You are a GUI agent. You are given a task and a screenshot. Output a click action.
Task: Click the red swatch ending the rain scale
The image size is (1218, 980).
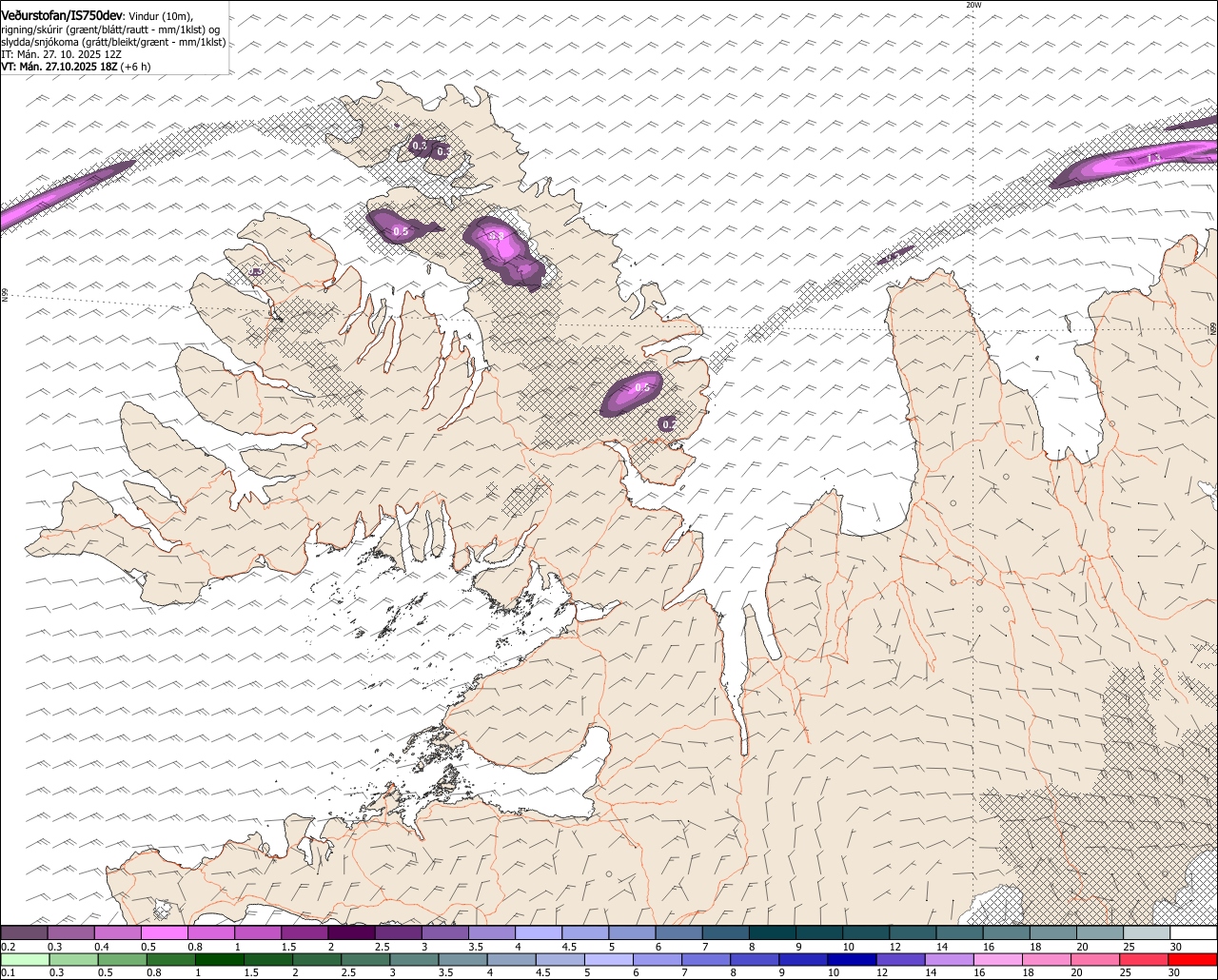coord(1193,960)
